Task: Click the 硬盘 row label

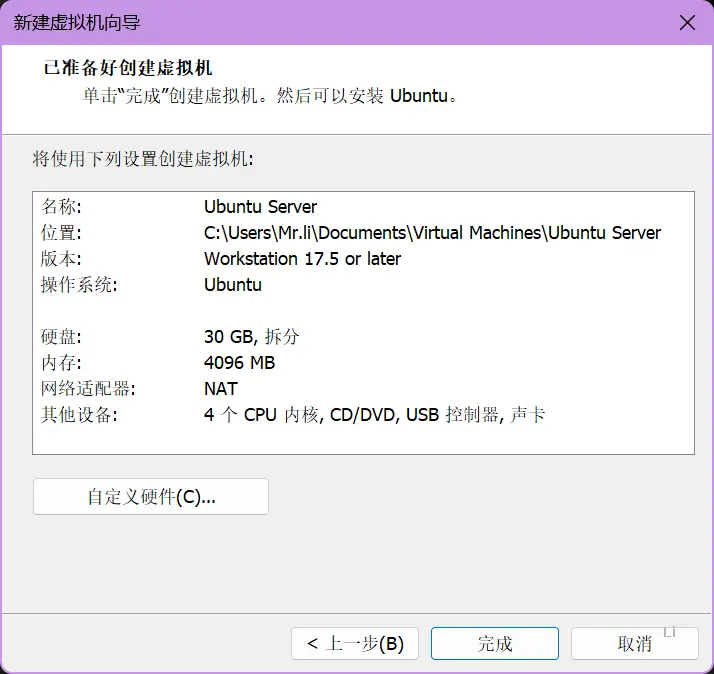Action: click(x=61, y=337)
